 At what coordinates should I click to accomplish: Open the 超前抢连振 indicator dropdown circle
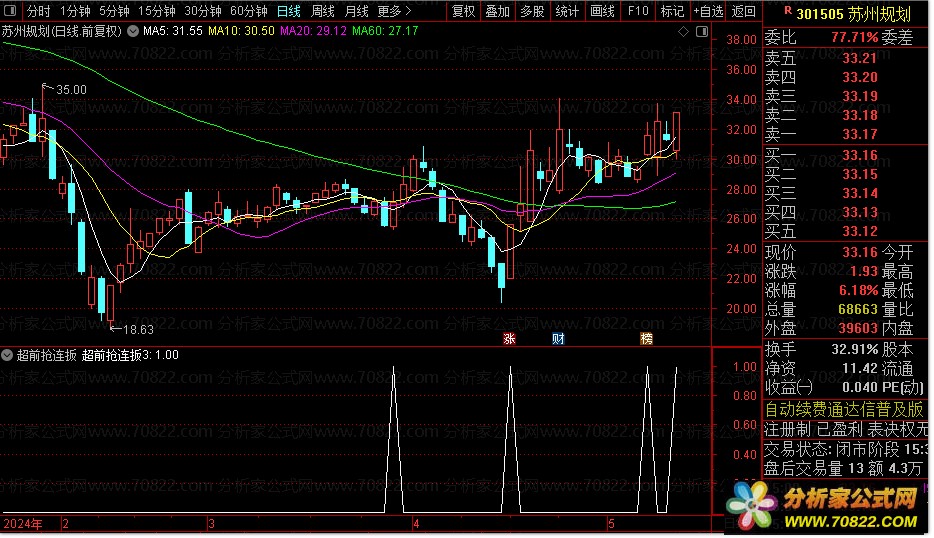pos(7,355)
